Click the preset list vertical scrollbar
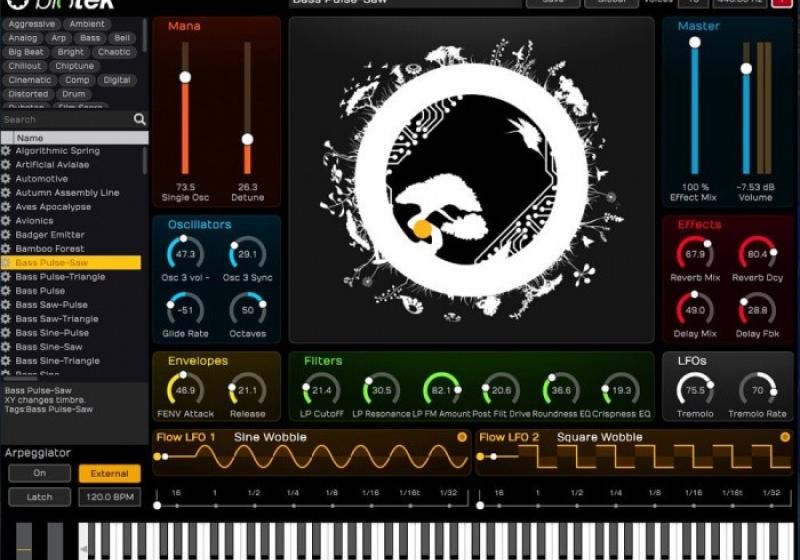The width and height of the screenshot is (800, 560). click(145, 161)
